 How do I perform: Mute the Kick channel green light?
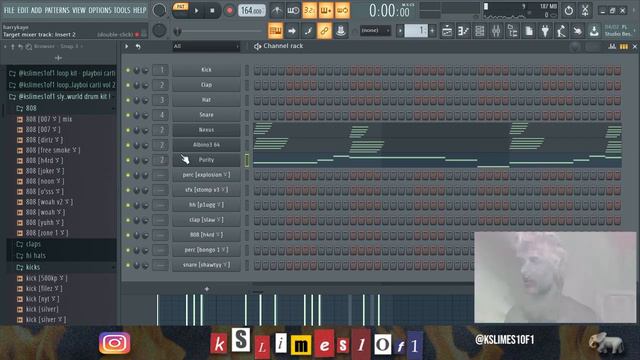[128, 70]
